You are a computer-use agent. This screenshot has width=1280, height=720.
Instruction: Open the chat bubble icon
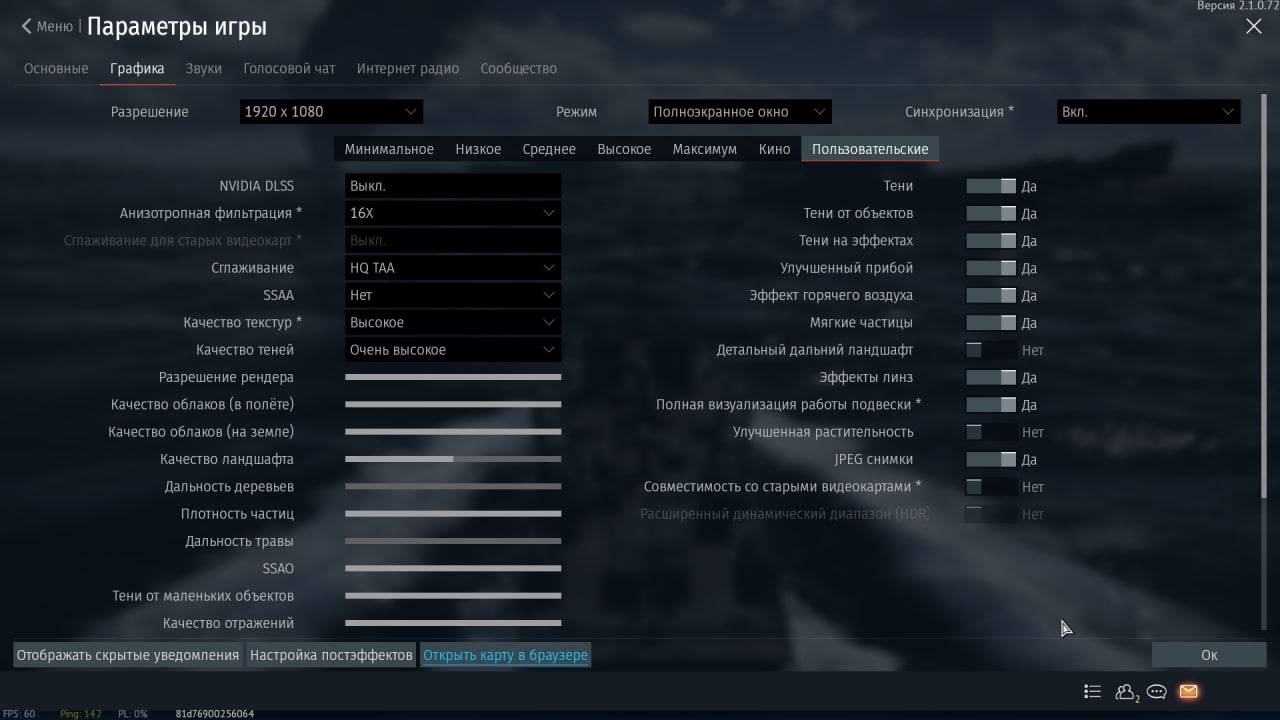1157,691
